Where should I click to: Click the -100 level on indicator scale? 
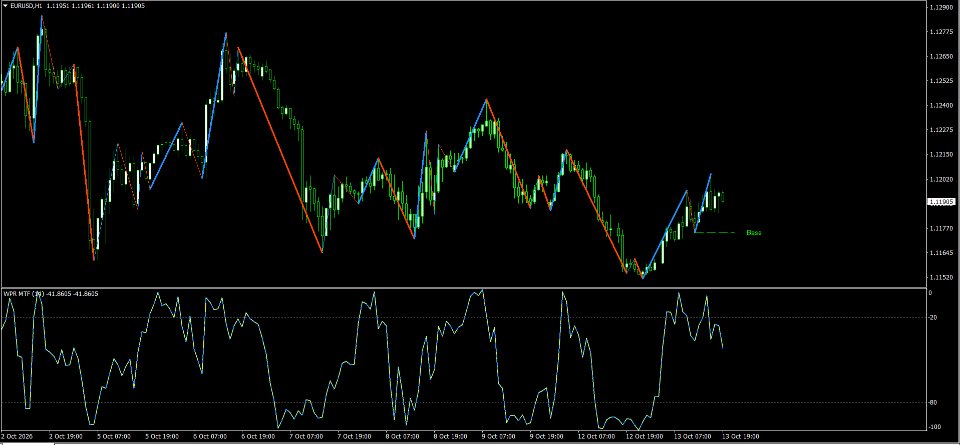934,427
